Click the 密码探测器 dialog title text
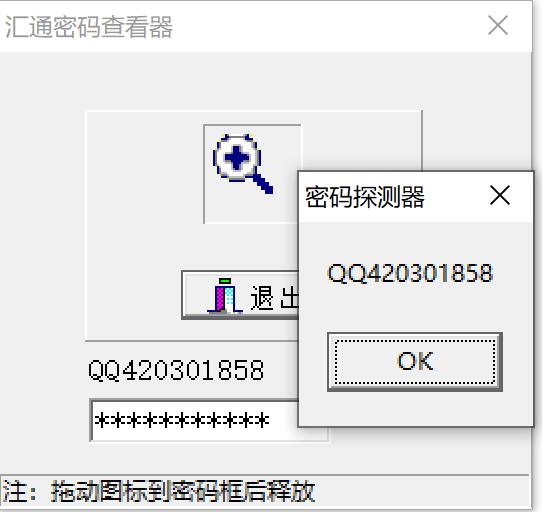 365,197
